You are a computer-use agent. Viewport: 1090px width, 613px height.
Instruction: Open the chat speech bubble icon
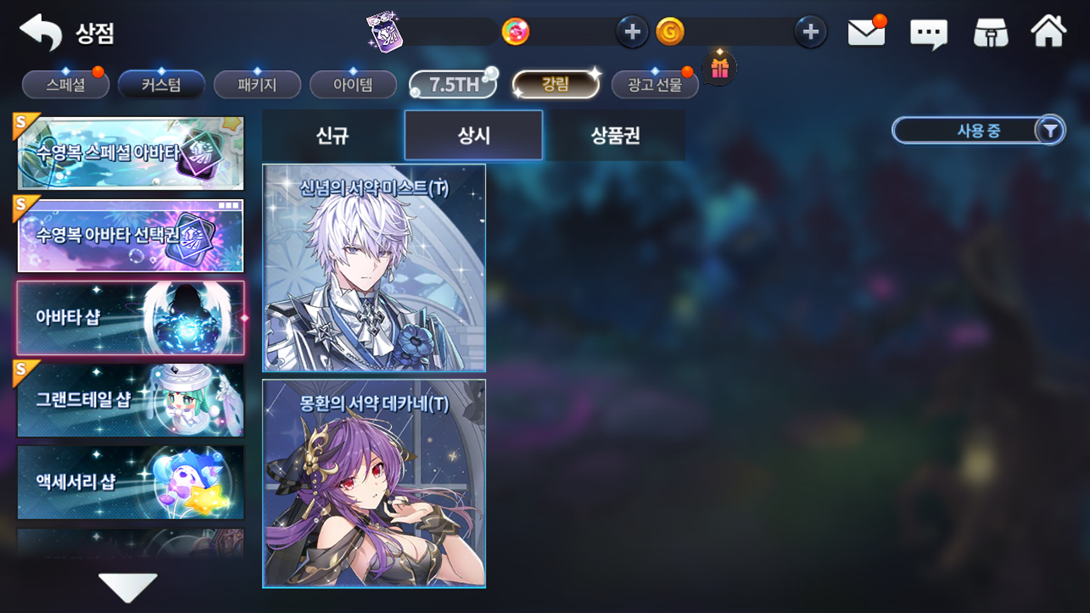929,33
